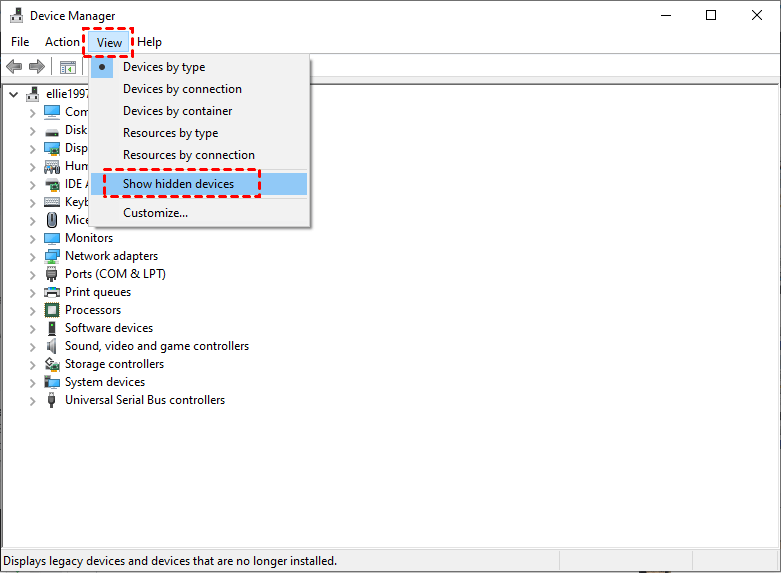This screenshot has width=781, height=573.
Task: Click the Device Manager title bar icon
Action: [x=16, y=15]
